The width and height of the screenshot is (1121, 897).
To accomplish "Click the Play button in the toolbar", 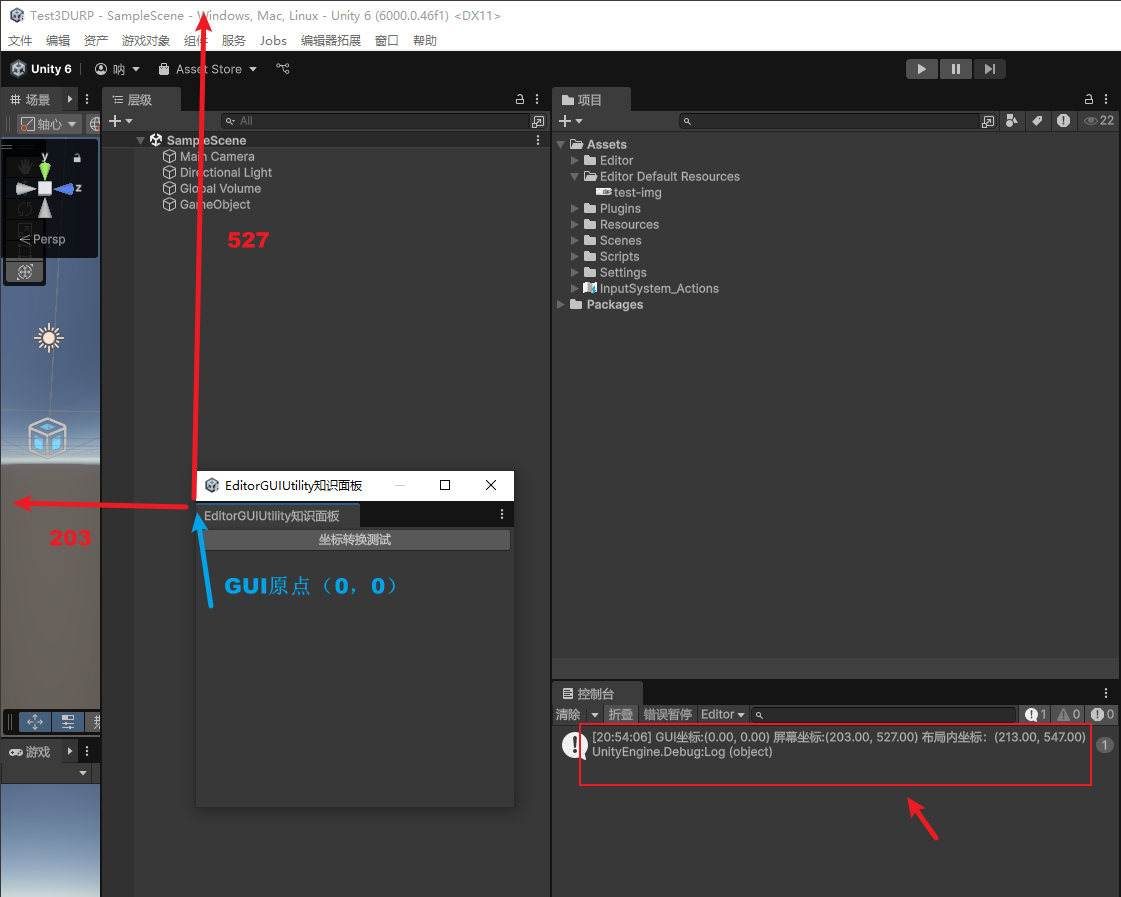I will click(922, 69).
